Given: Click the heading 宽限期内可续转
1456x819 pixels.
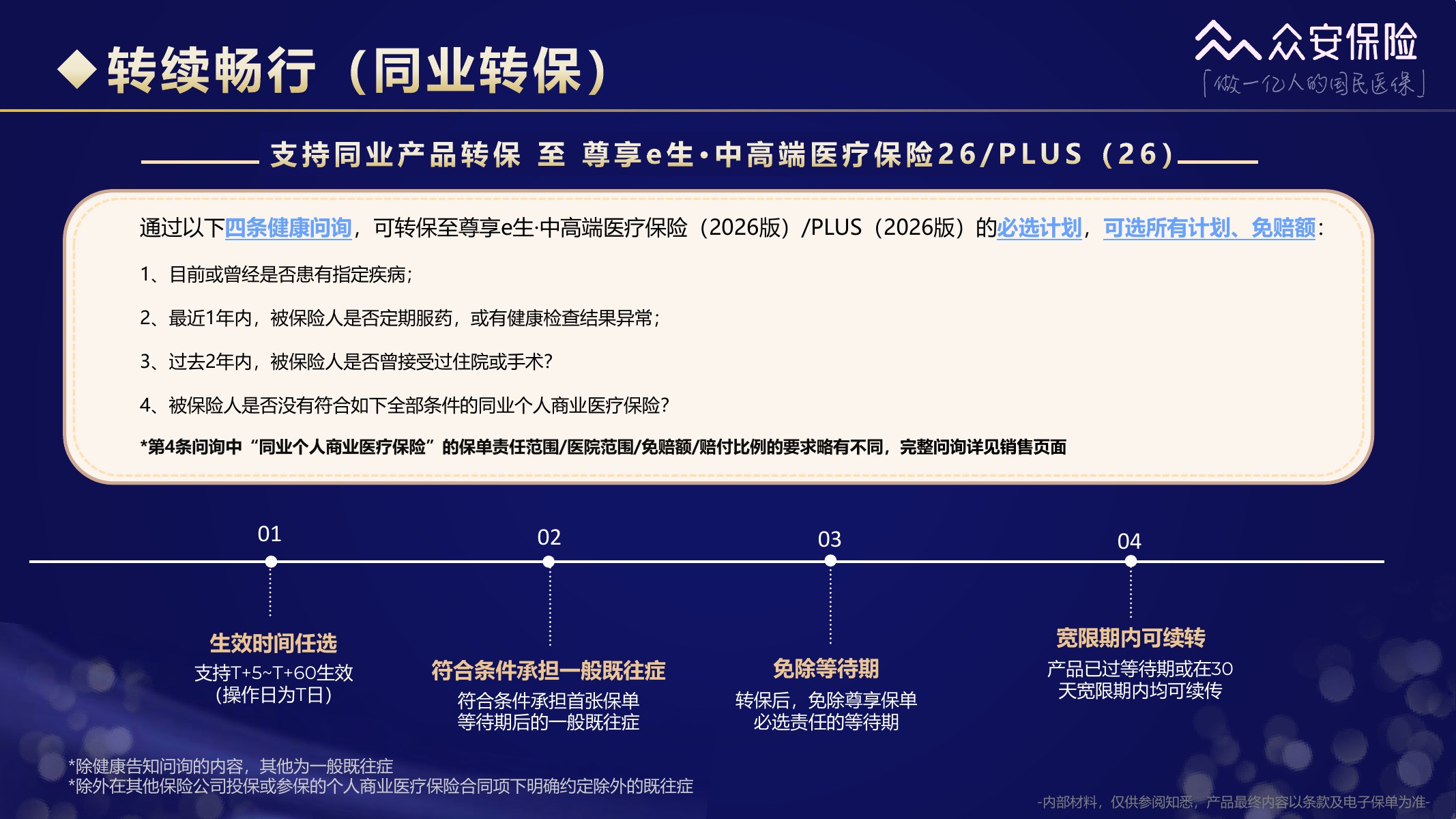Looking at the screenshot, I should tap(1131, 637).
